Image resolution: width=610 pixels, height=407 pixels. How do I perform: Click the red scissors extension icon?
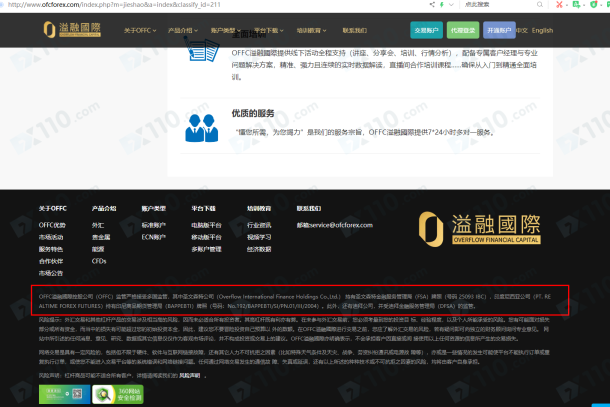(559, 5)
